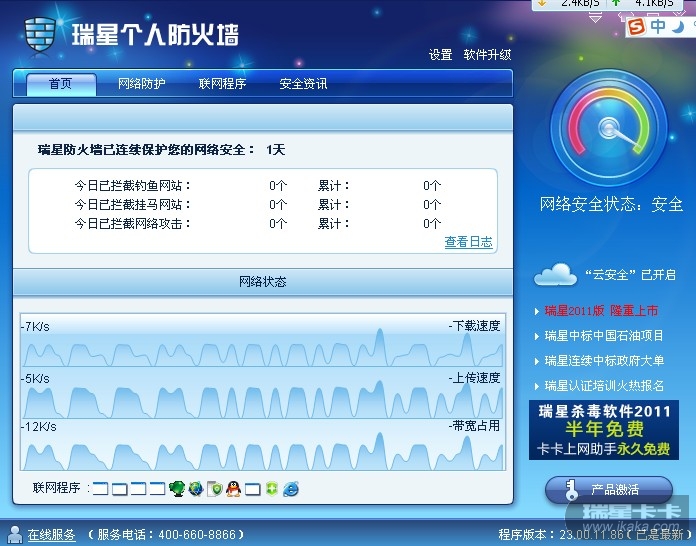Open news 瑞星中标中国石油项目
696x546 pixels.
(x=604, y=336)
